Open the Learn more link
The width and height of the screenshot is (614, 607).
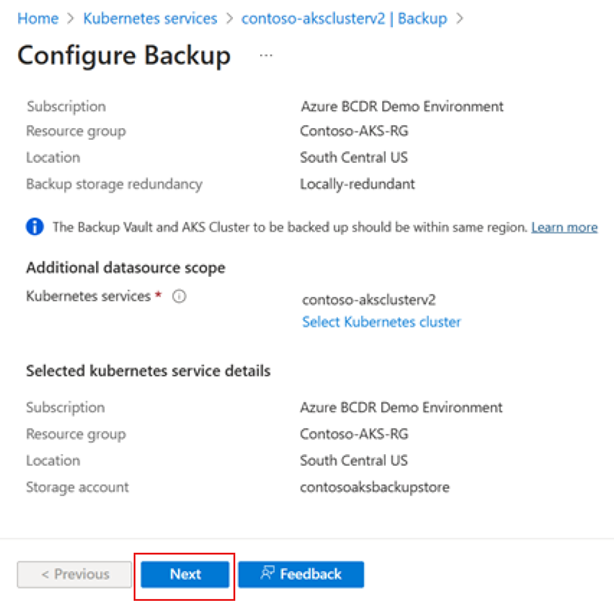click(564, 227)
